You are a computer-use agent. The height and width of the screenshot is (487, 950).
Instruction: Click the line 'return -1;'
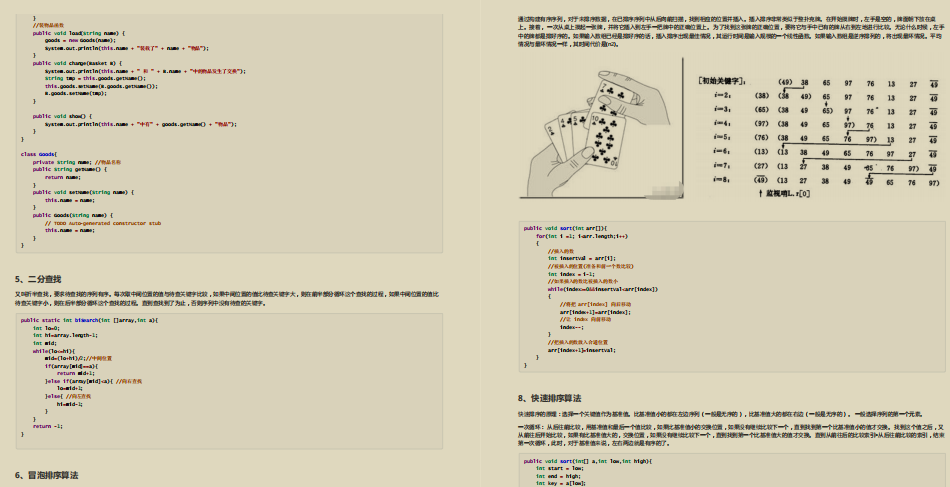(48, 426)
